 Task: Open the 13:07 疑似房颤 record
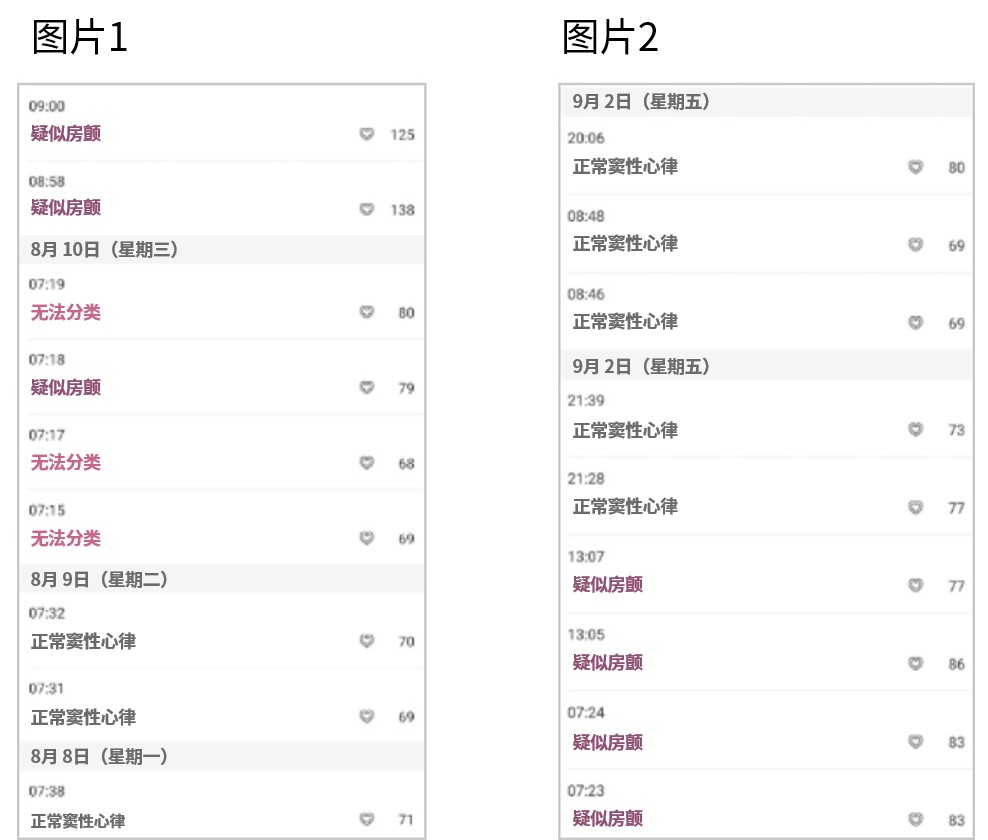tap(766, 574)
